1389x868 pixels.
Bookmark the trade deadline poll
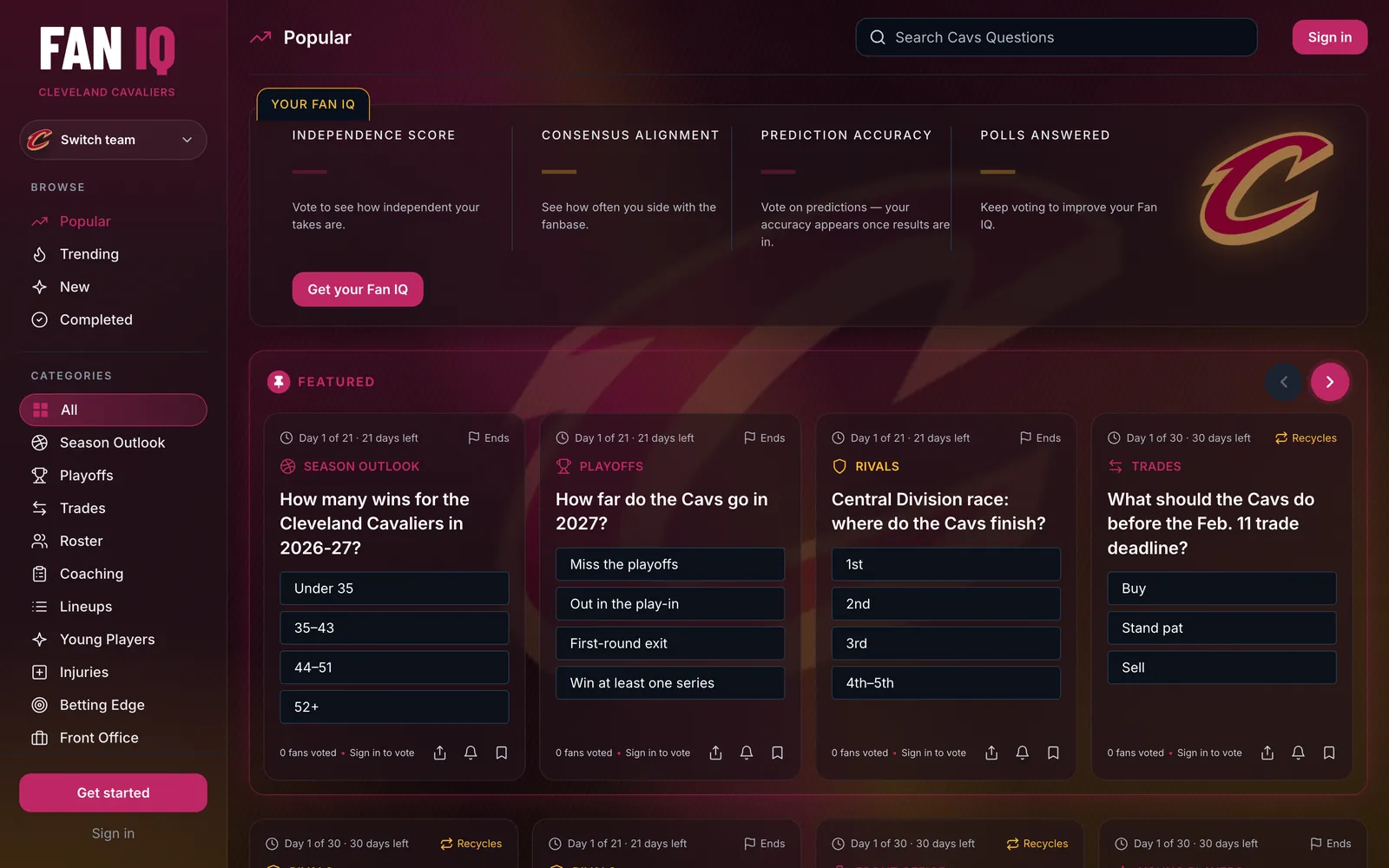coord(1329,753)
